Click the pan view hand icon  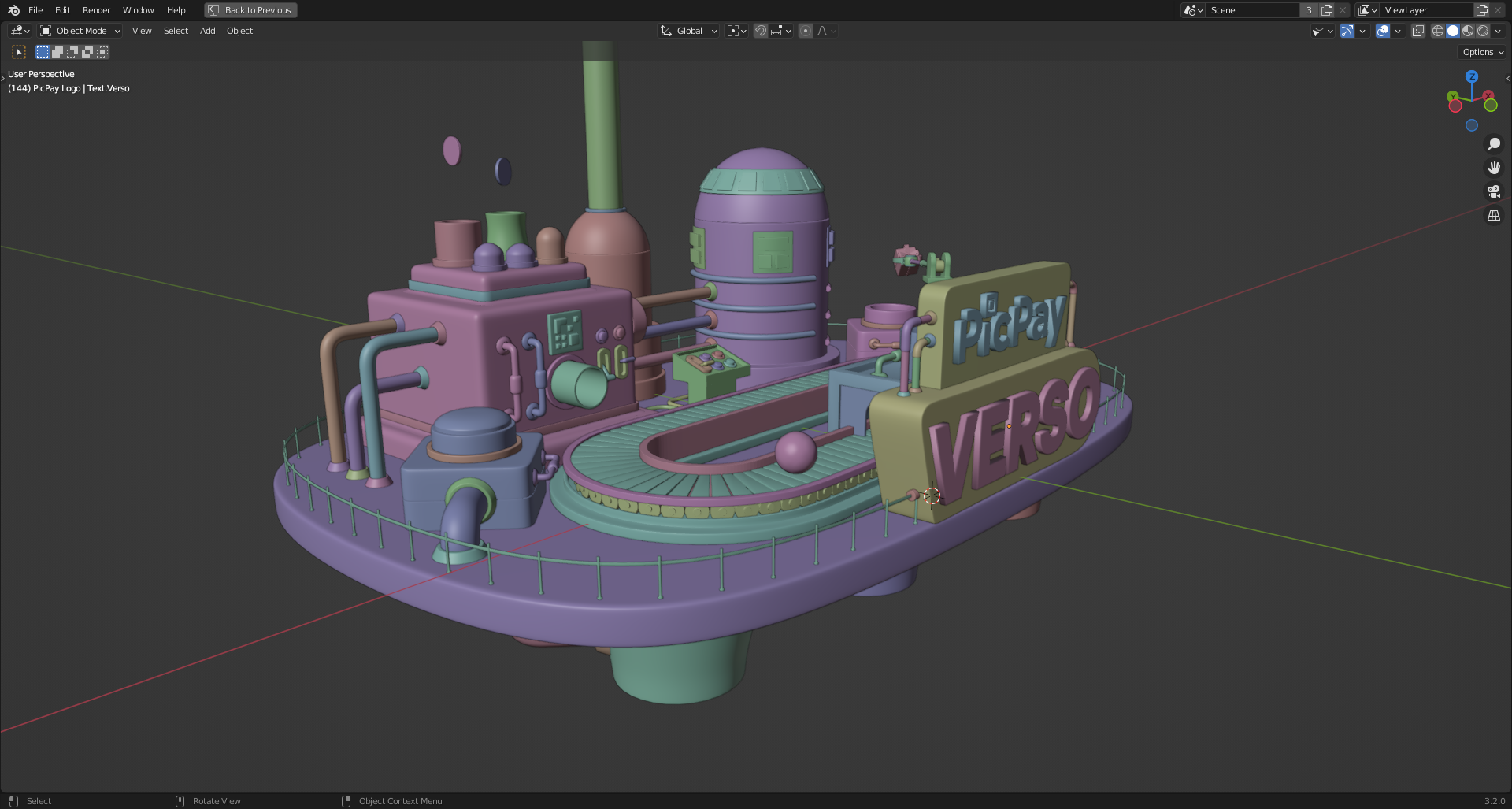(x=1494, y=168)
